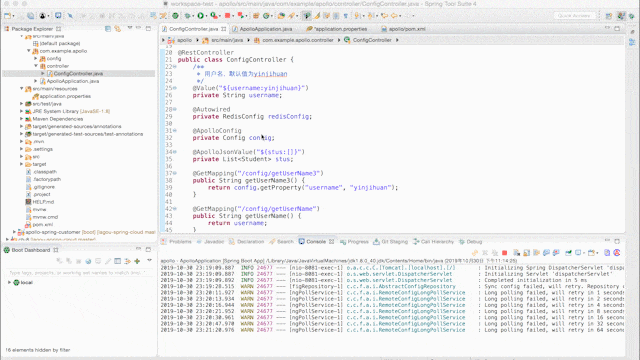Click the green plus icon in Boot Dashboard
Screen dimensions: 640x360
137,261
